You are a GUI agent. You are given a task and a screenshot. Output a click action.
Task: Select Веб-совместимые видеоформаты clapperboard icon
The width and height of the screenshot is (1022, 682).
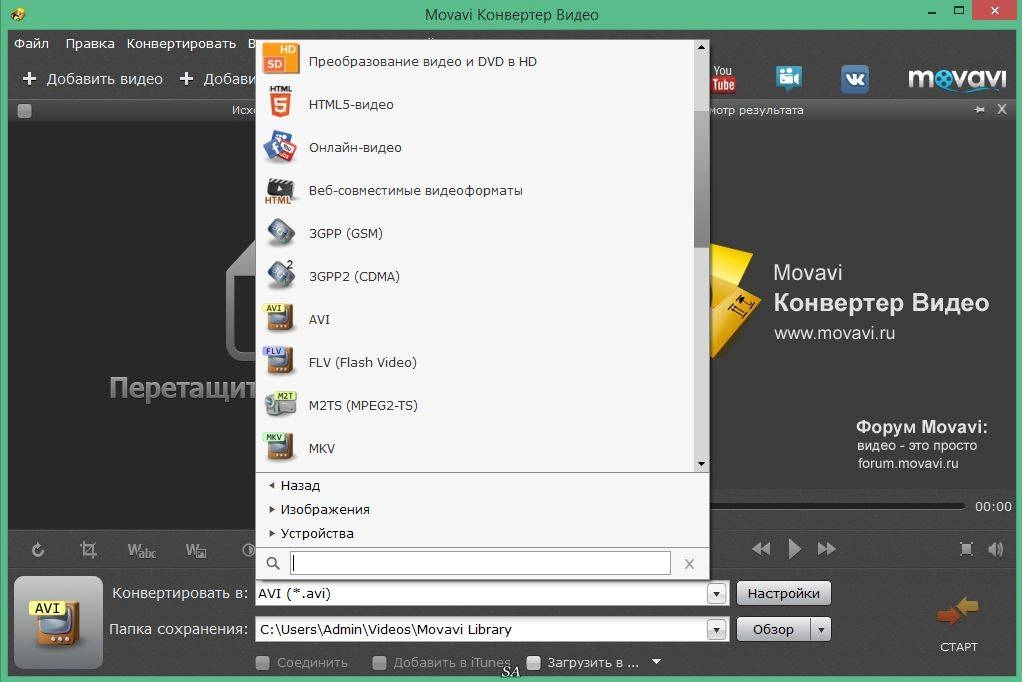[x=280, y=190]
